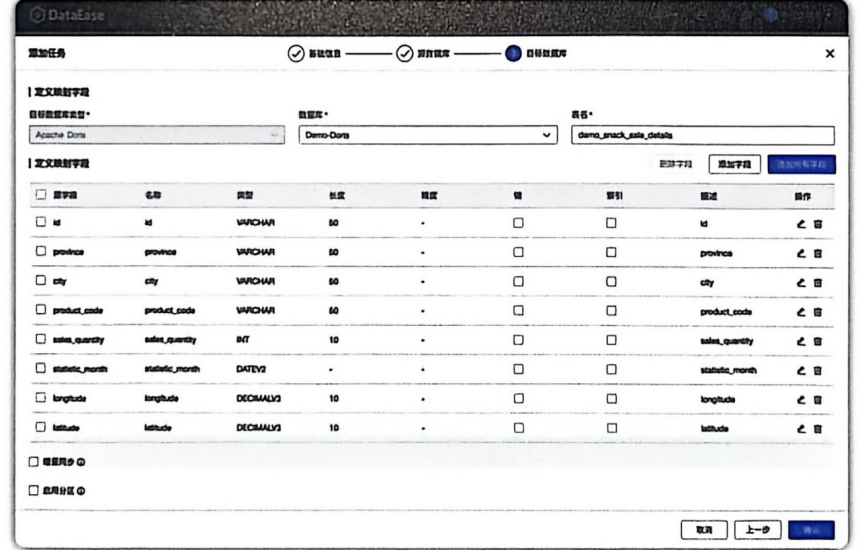Delete the product_code field row

(818, 312)
